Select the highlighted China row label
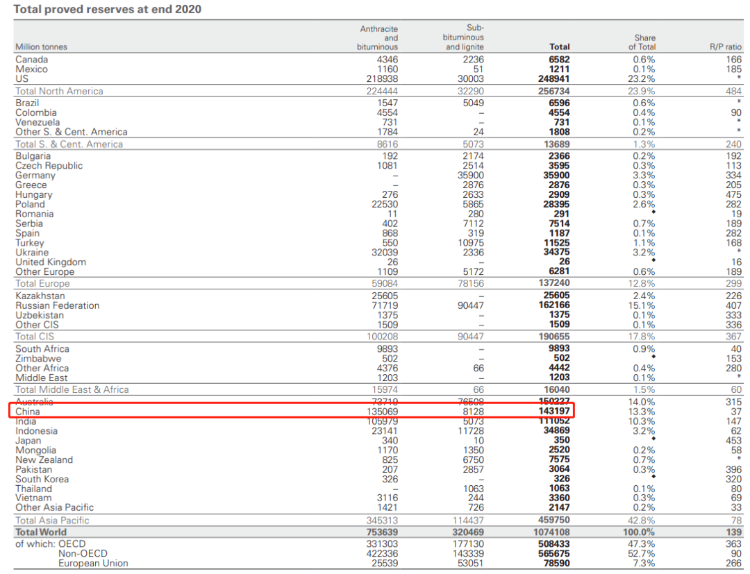The height and width of the screenshot is (574, 750). click(29, 411)
